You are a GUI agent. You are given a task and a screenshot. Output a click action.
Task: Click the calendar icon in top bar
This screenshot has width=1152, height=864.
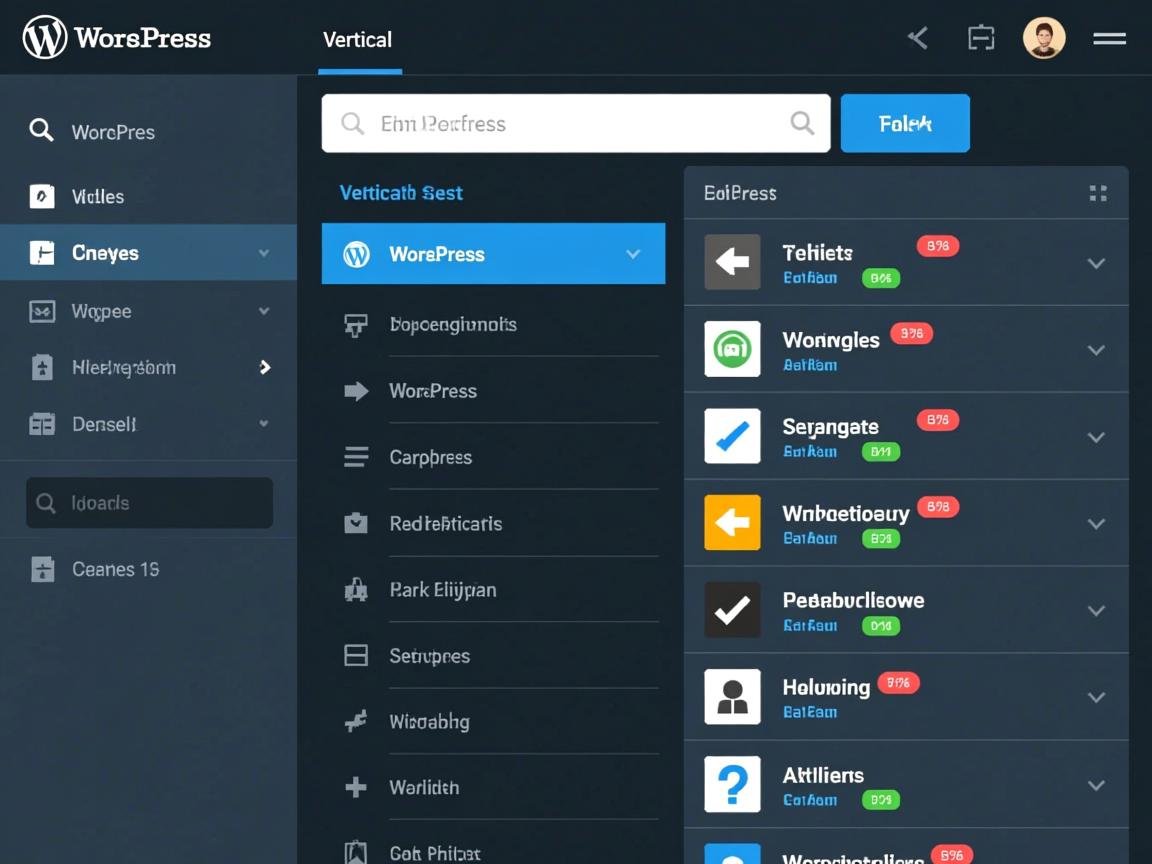981,39
